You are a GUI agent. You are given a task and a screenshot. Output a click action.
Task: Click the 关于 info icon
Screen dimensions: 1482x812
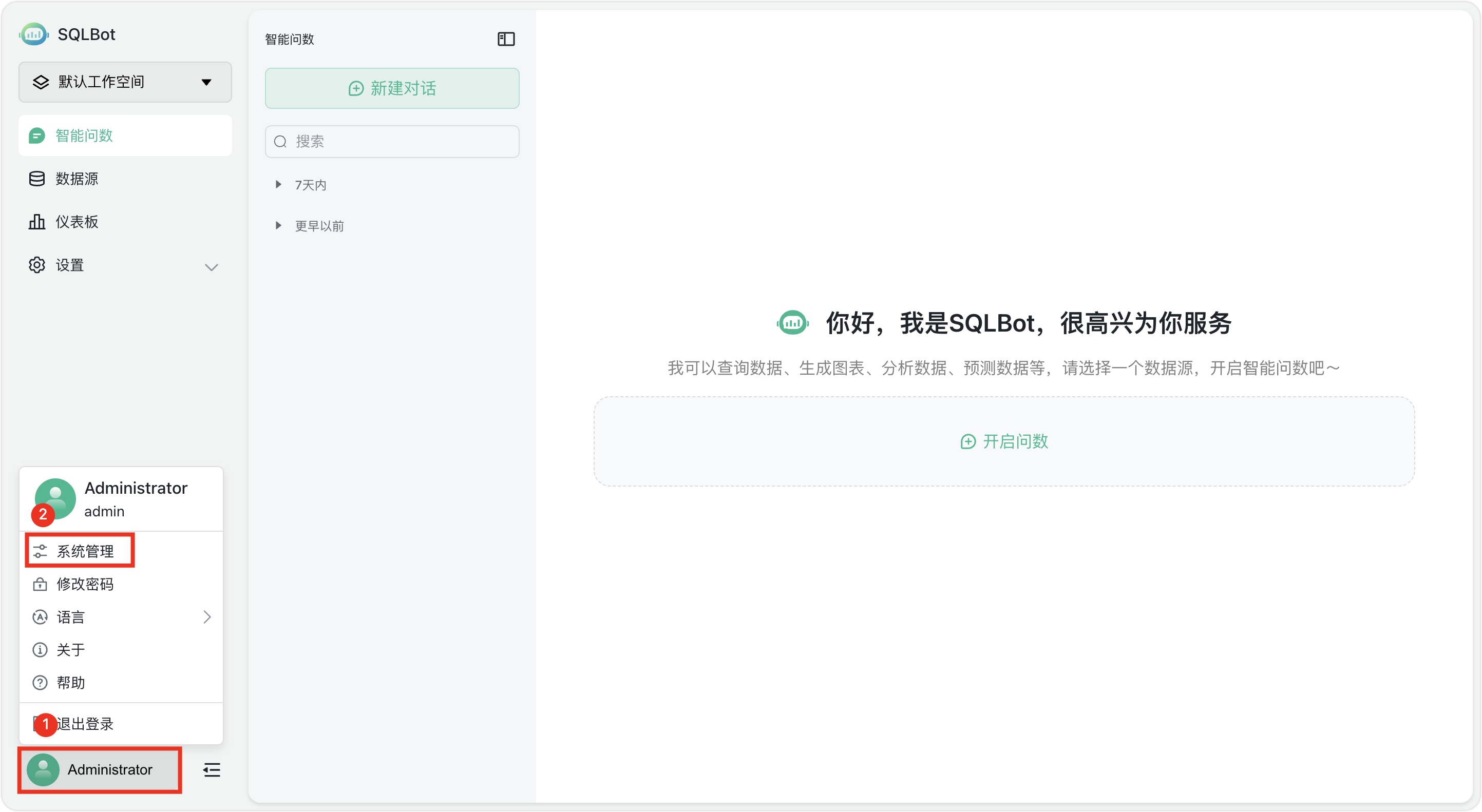[x=40, y=650]
